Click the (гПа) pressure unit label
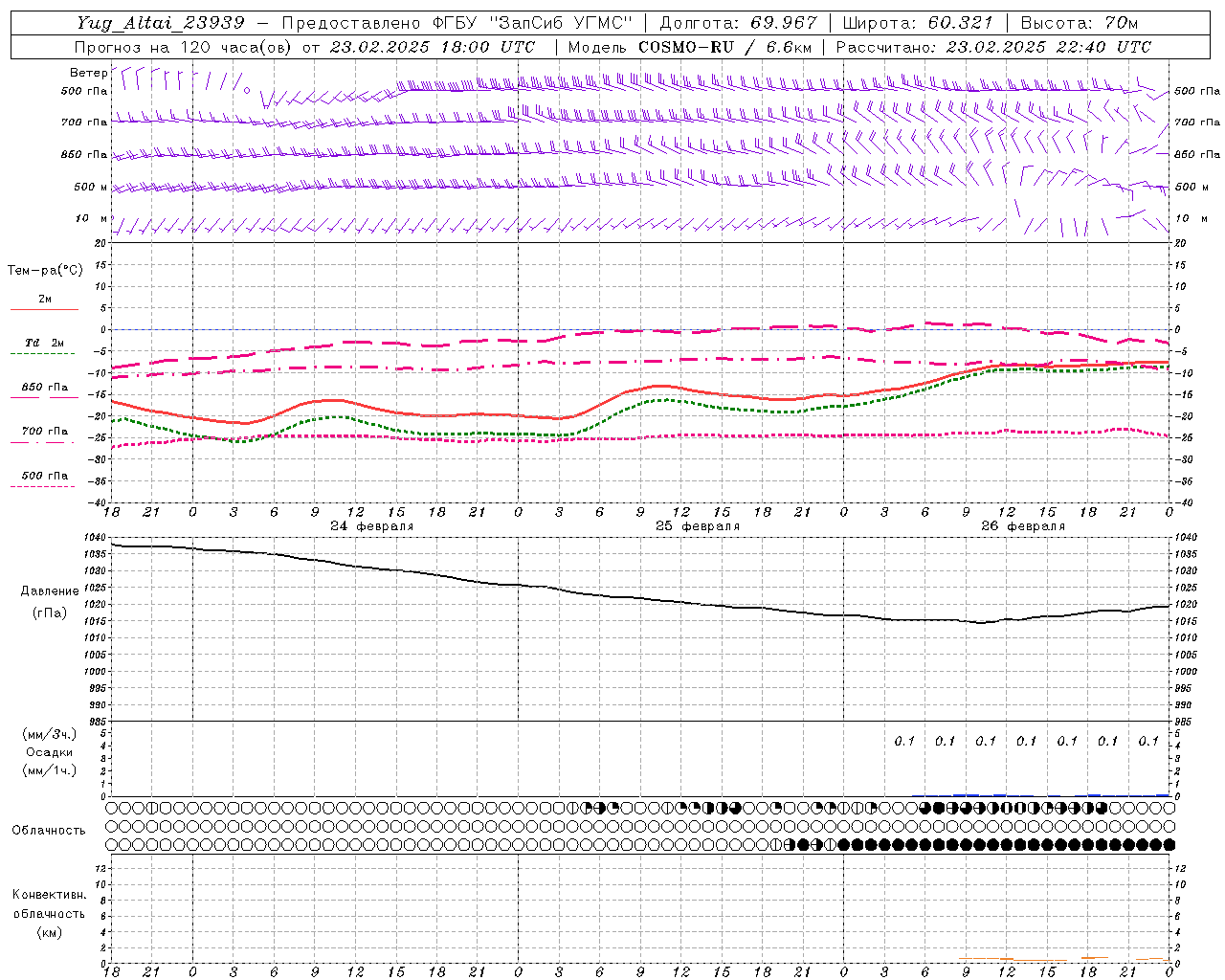Screen dimensions: 1225x980 coord(49,612)
